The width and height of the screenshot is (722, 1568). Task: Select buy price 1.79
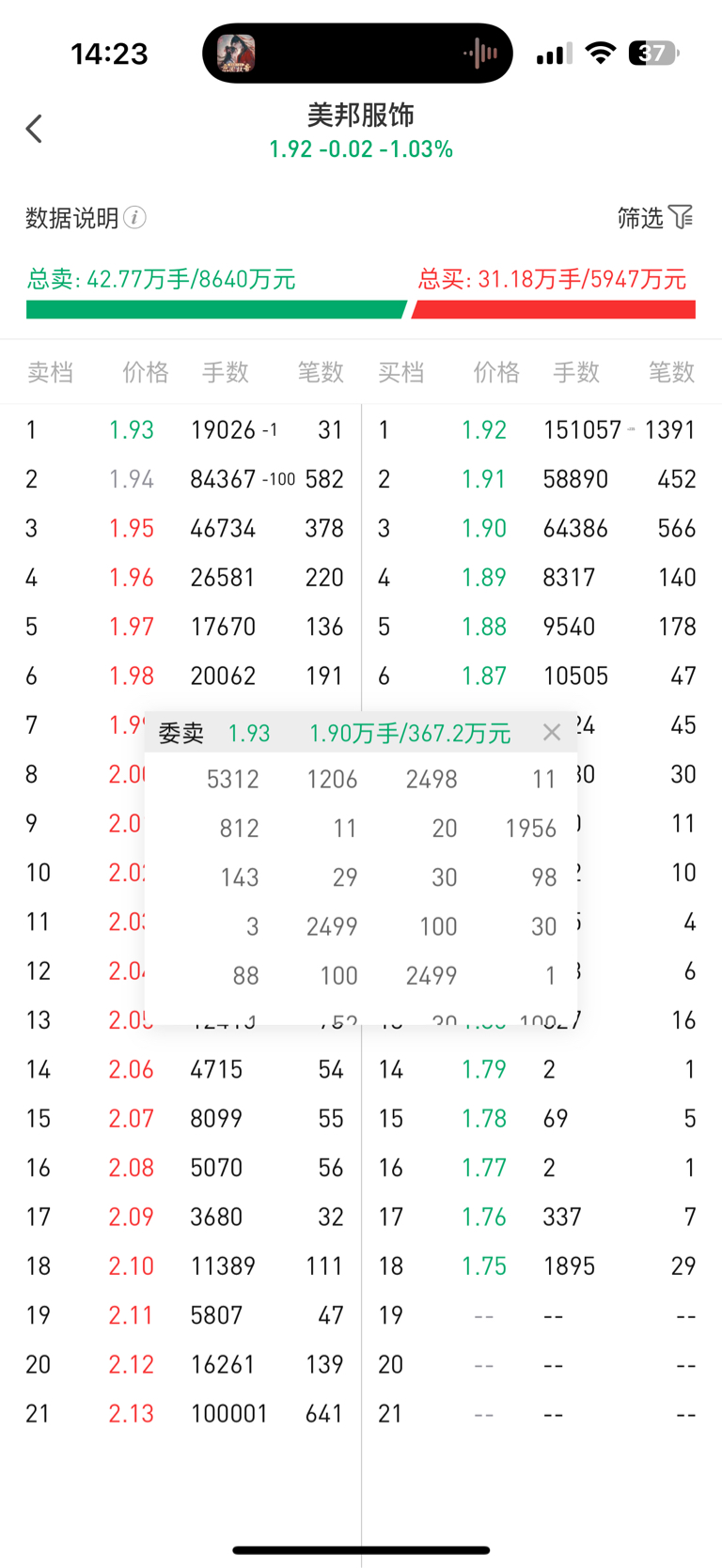coord(484,1069)
